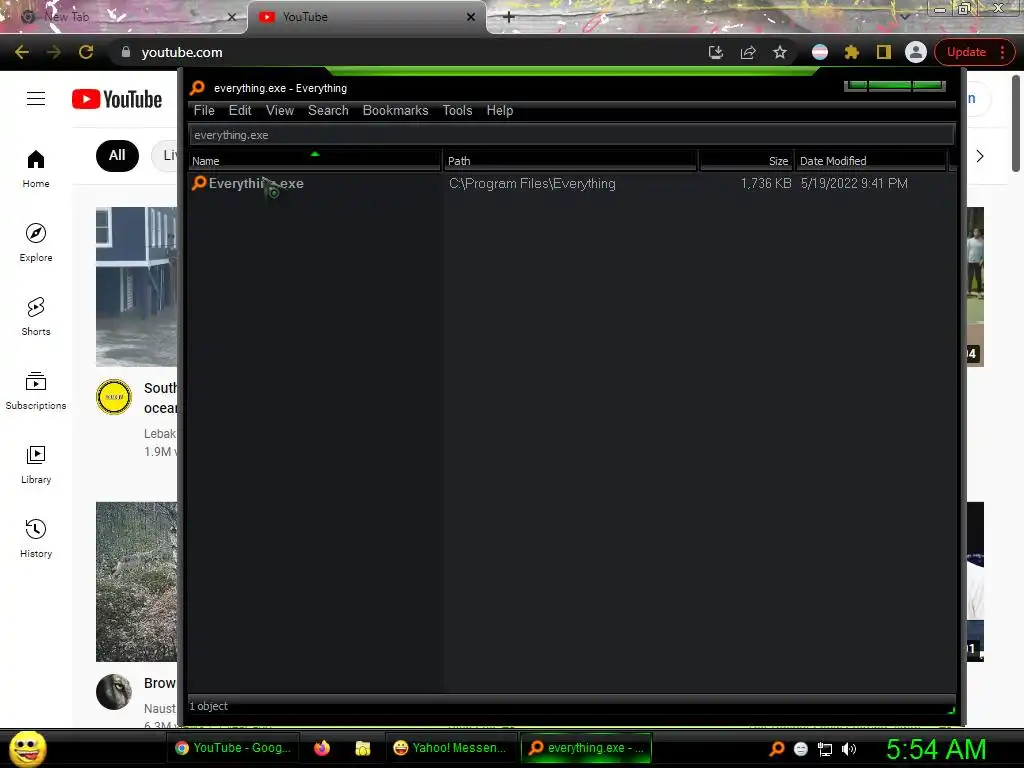This screenshot has height=768, width=1024.
Task: Open the Tools menu in Everything
Action: click(x=457, y=110)
